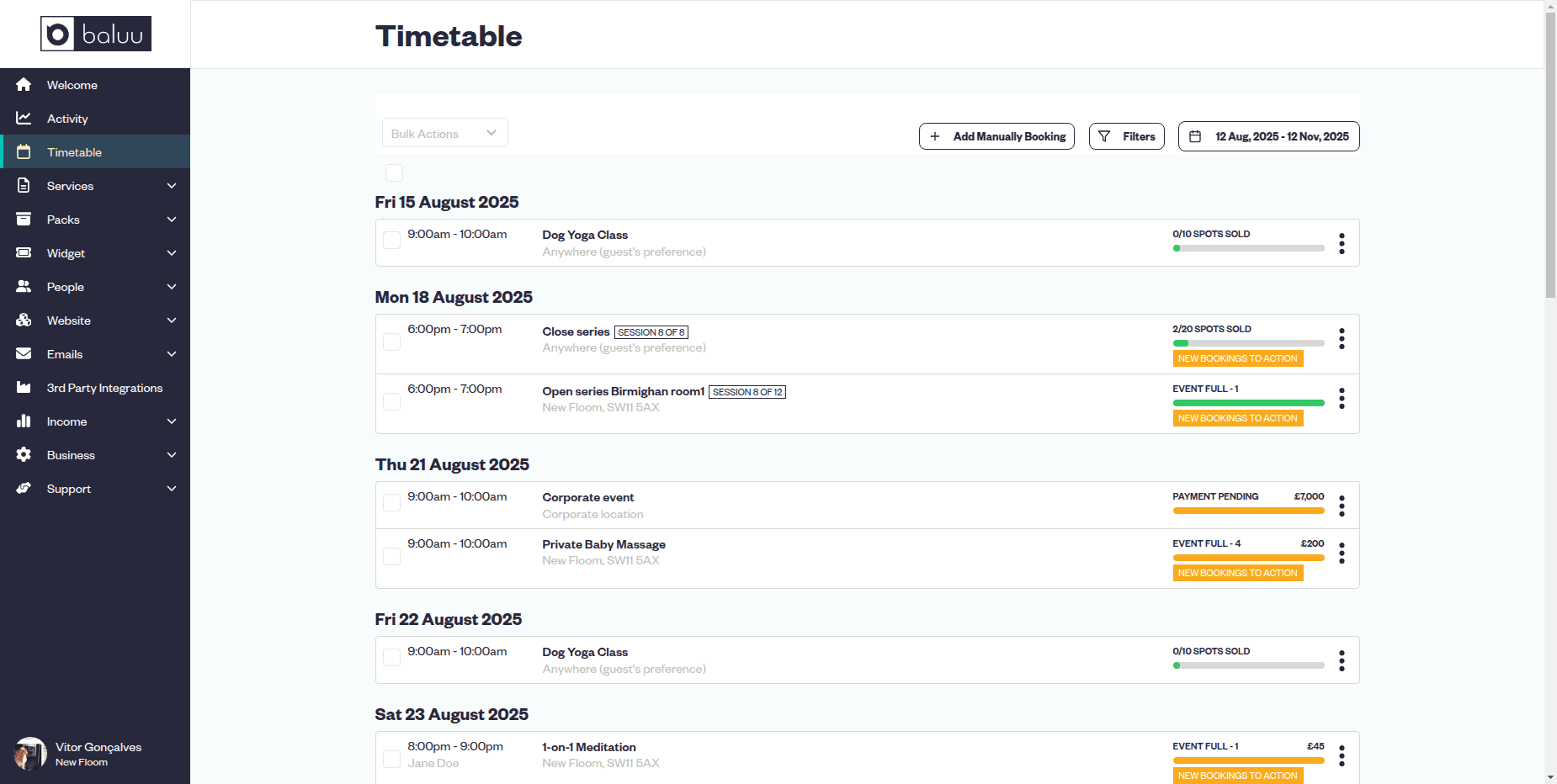The height and width of the screenshot is (784, 1557).
Task: Open the Activity page from sidebar
Action: 67,119
